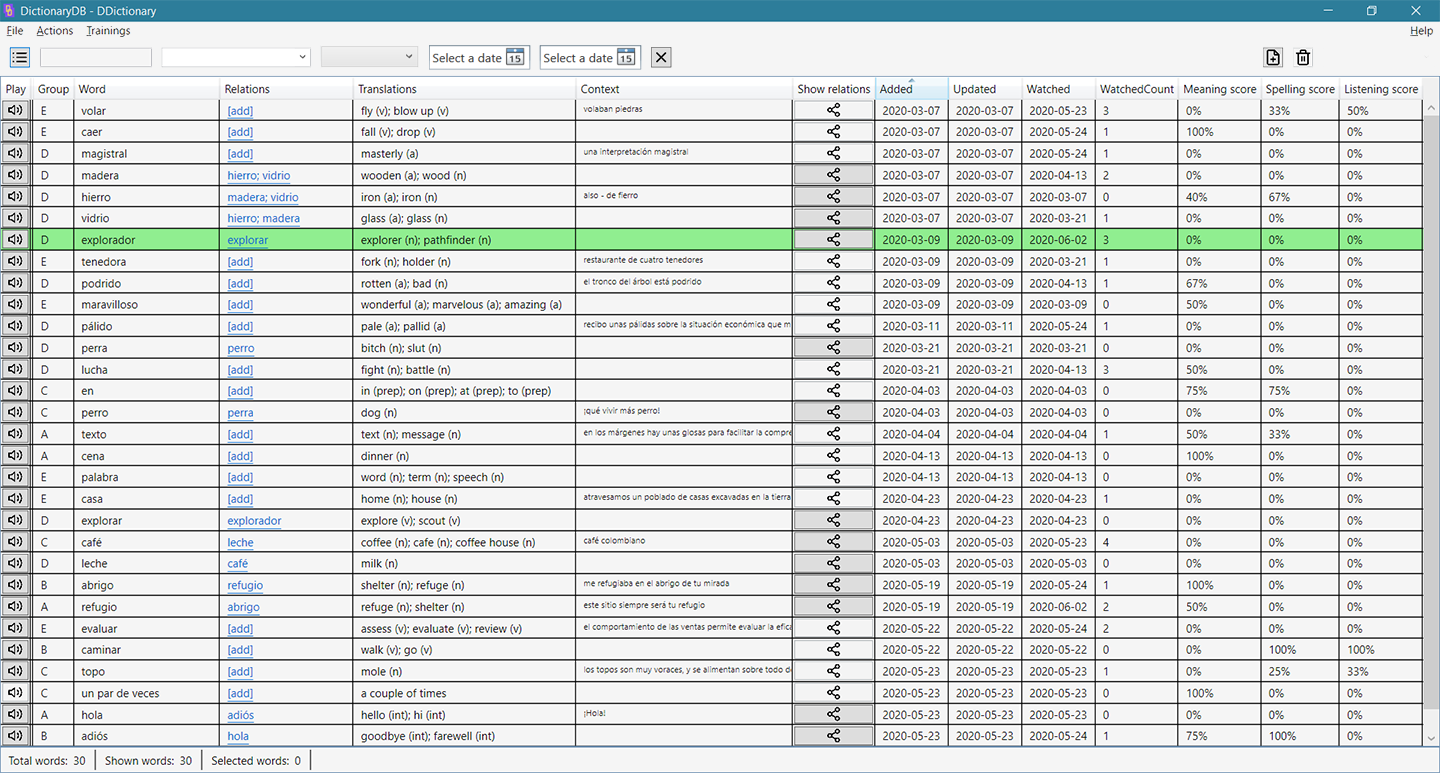Open the perro relation link of perra
This screenshot has width=1440, height=773.
[241, 348]
